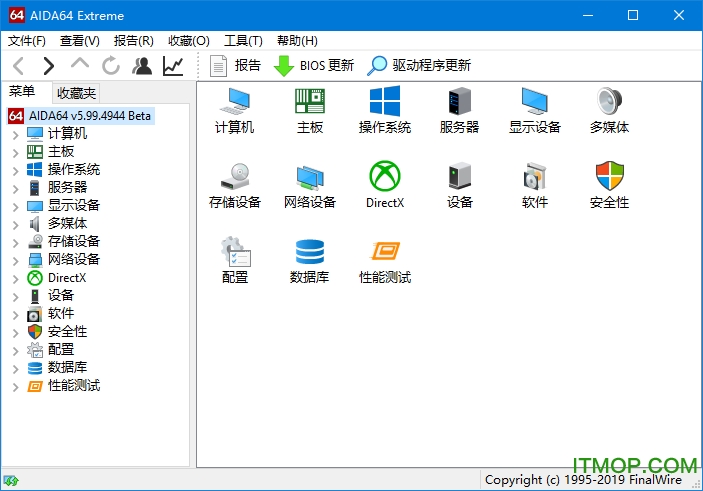Select 计算机 in the sidebar tree

(67, 134)
